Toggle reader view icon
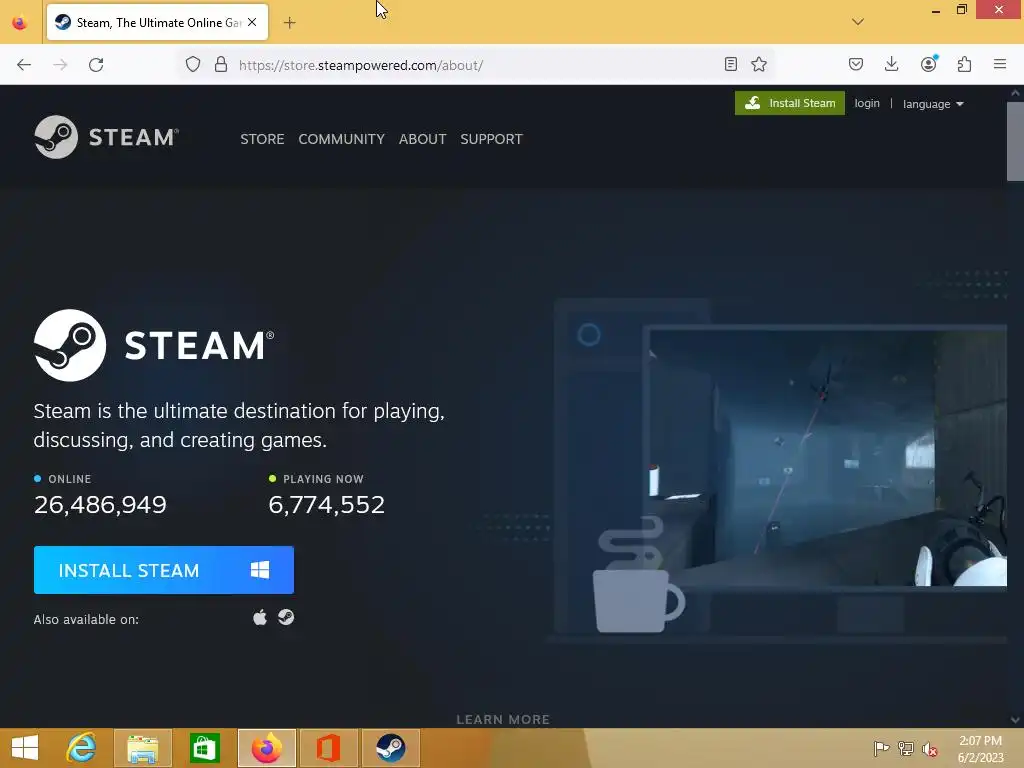This screenshot has width=1024, height=768. pyautogui.click(x=731, y=64)
